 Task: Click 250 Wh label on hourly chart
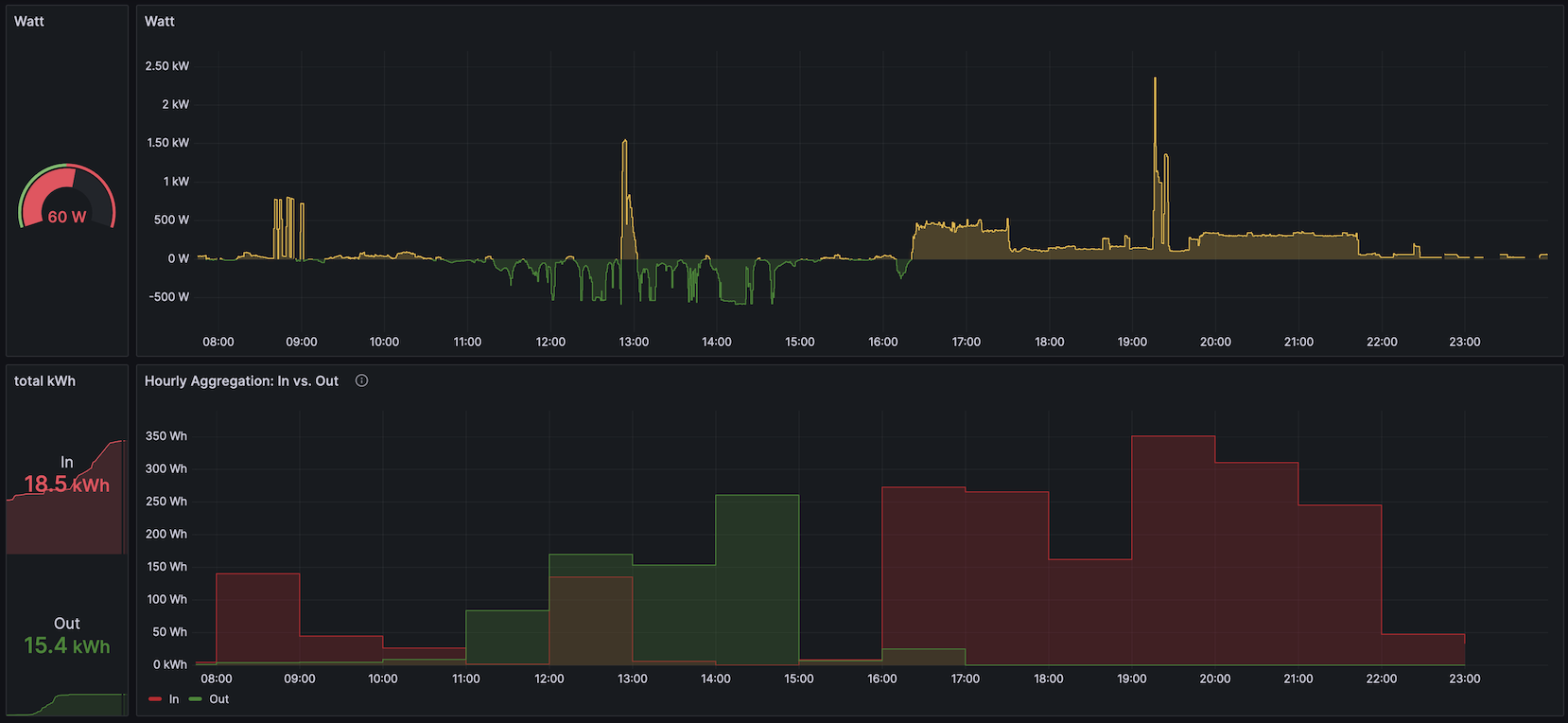[x=166, y=502]
